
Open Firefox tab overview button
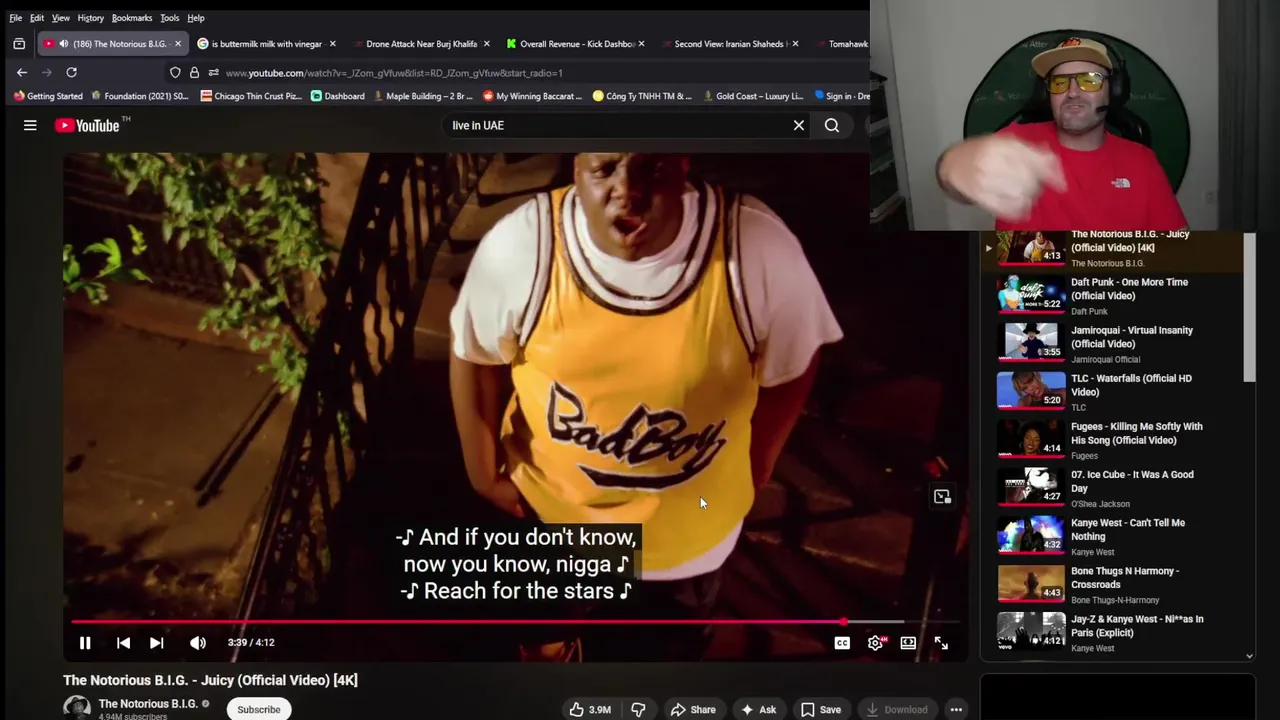[19, 44]
